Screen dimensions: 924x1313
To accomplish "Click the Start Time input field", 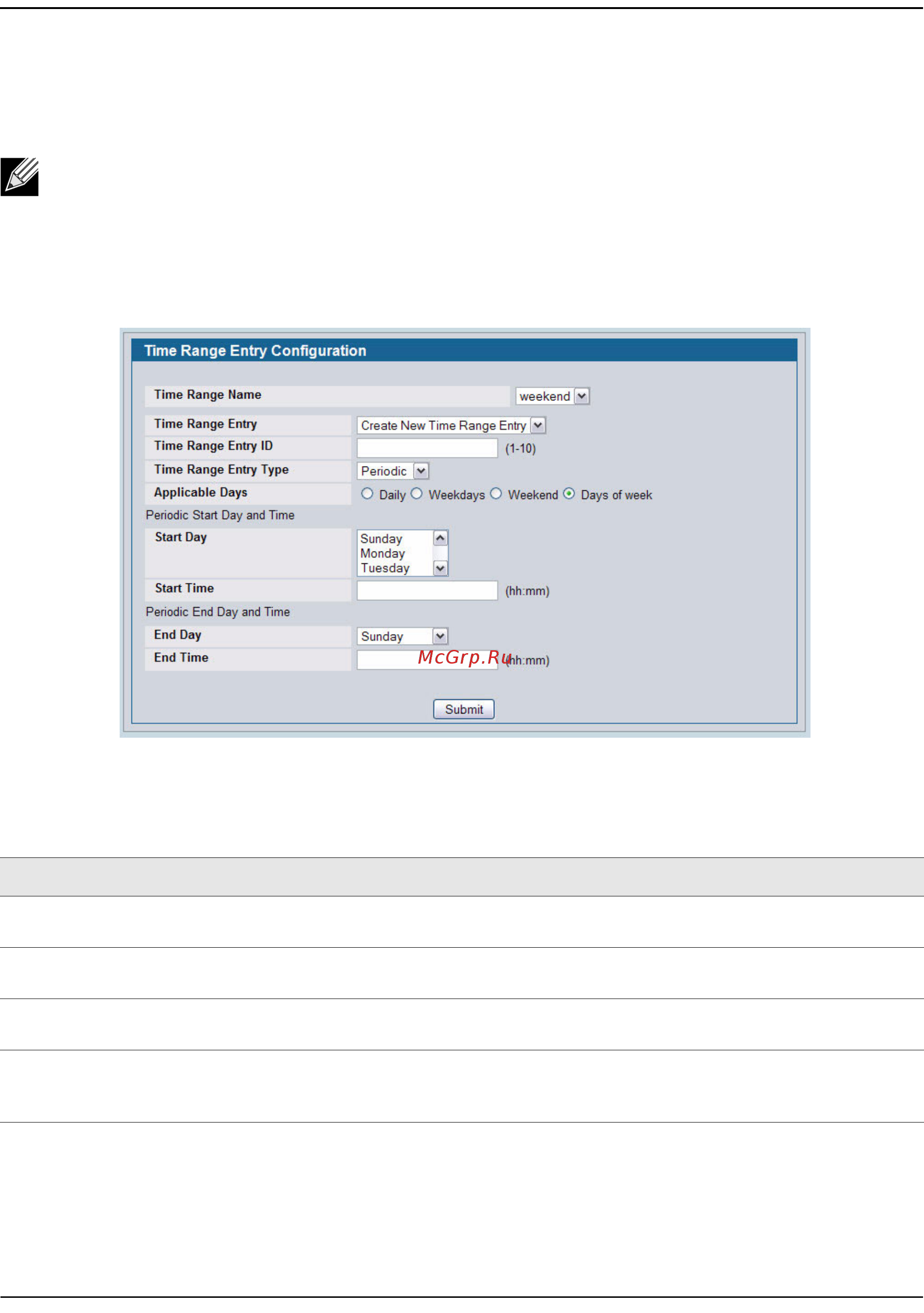I will pos(427,590).
